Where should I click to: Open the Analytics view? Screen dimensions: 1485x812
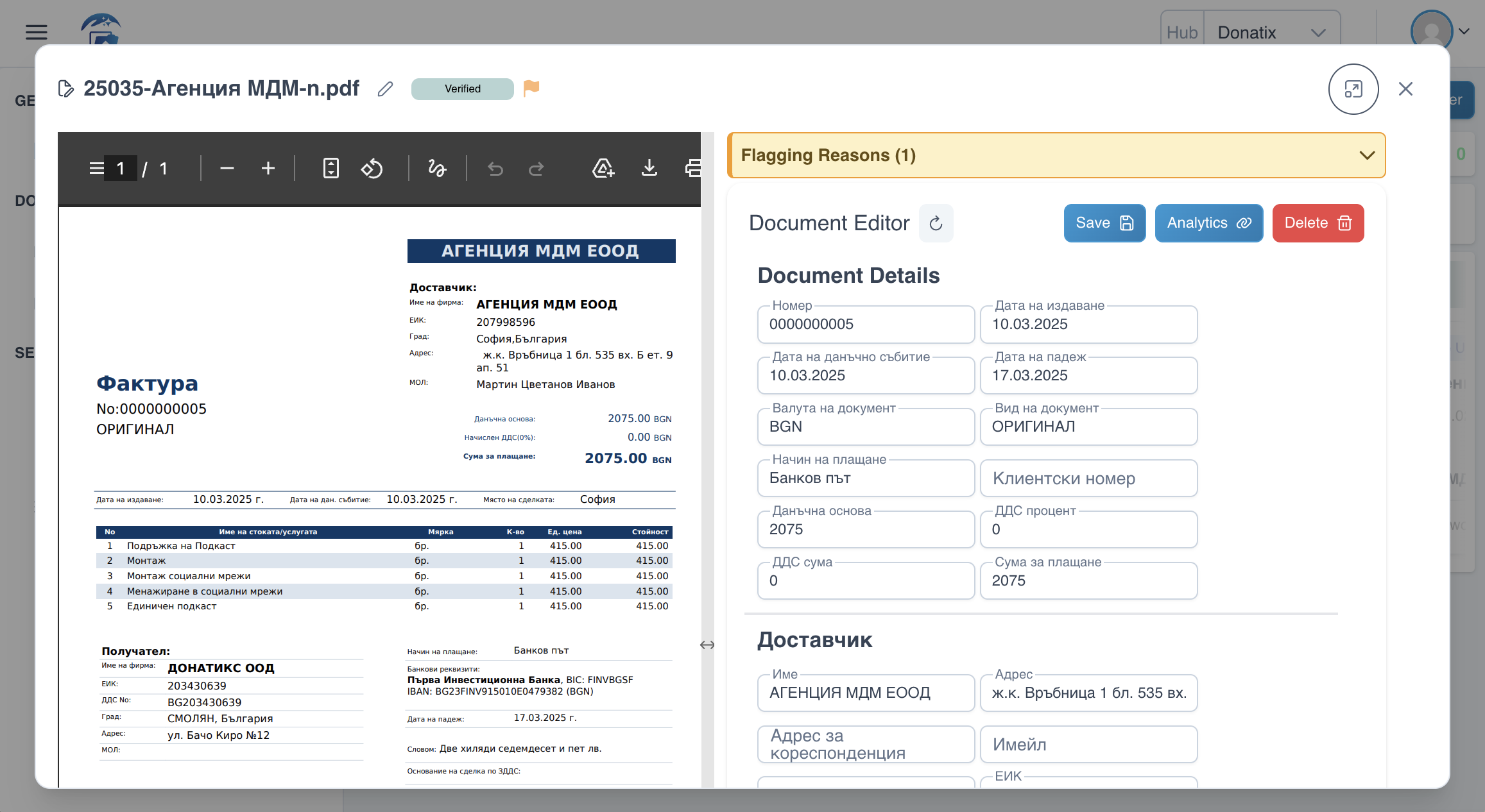[x=1208, y=223]
